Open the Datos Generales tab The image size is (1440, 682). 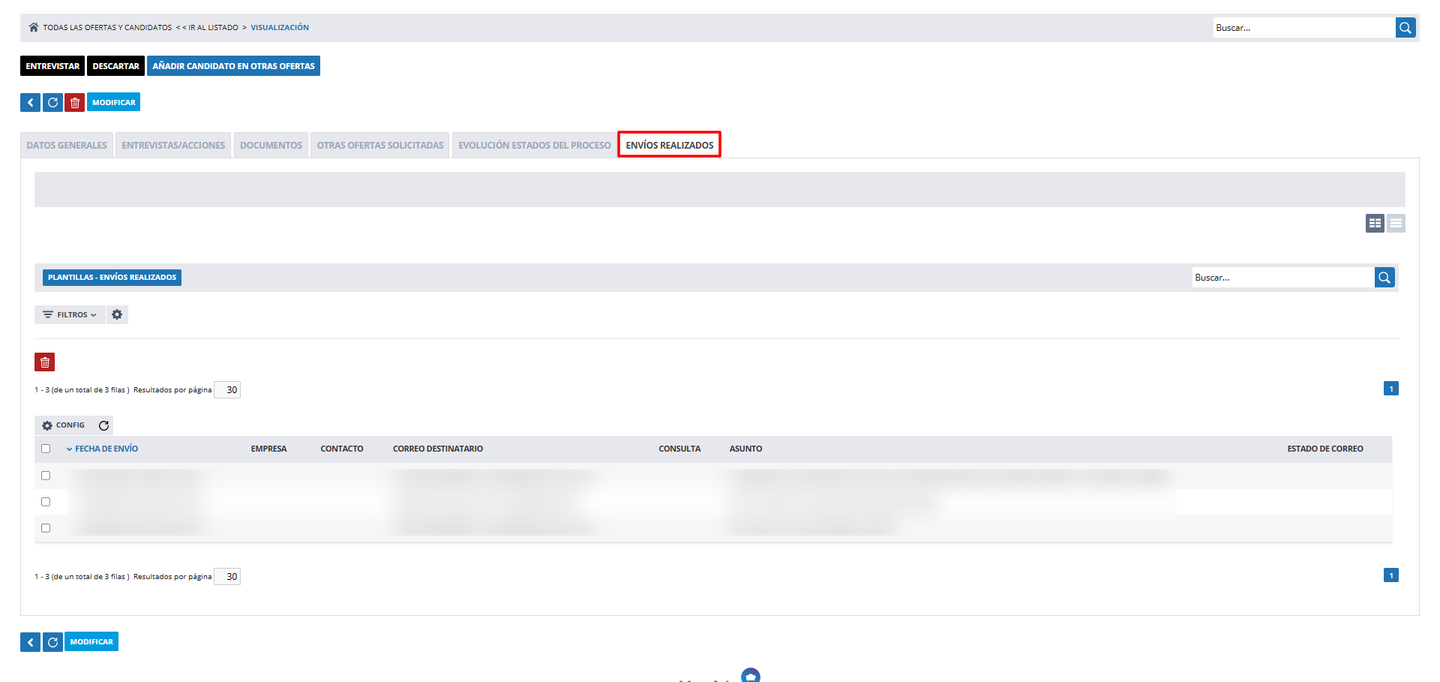pos(67,145)
